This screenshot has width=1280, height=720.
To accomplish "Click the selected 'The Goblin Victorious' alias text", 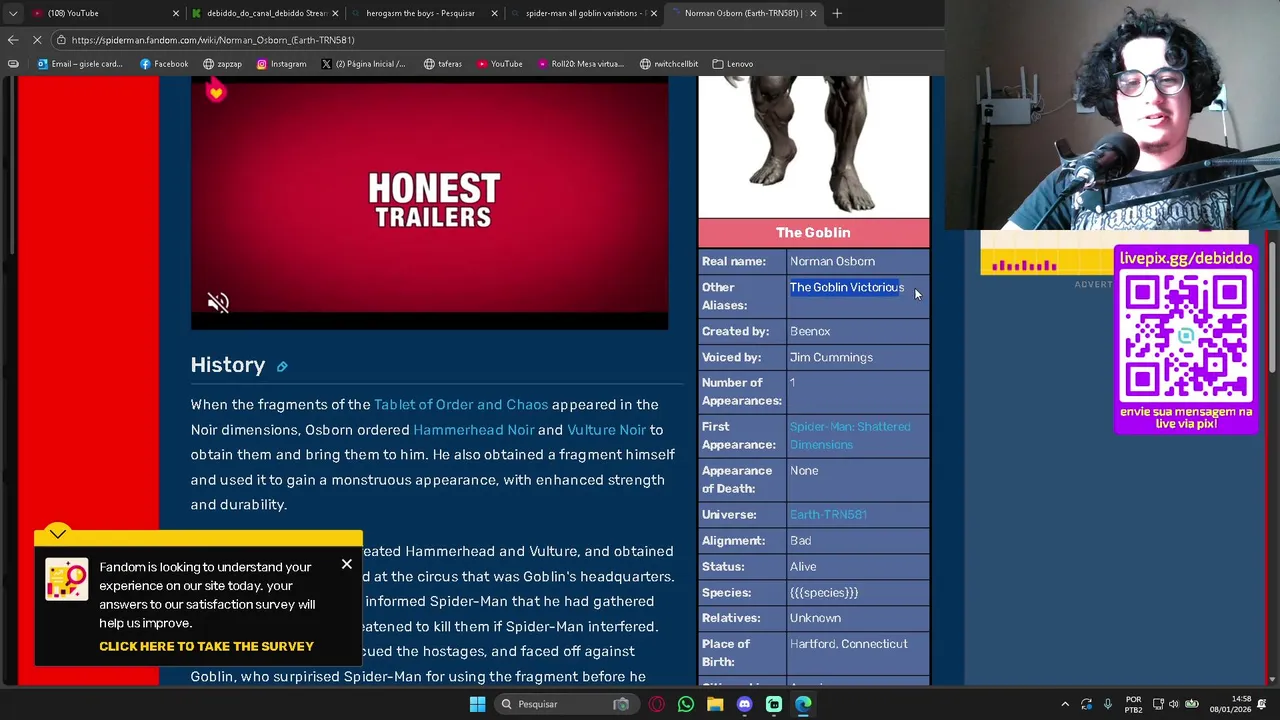I will (847, 288).
